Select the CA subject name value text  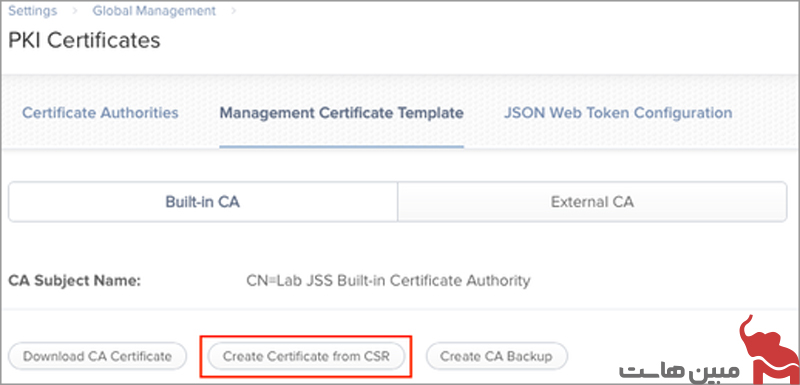(x=388, y=280)
